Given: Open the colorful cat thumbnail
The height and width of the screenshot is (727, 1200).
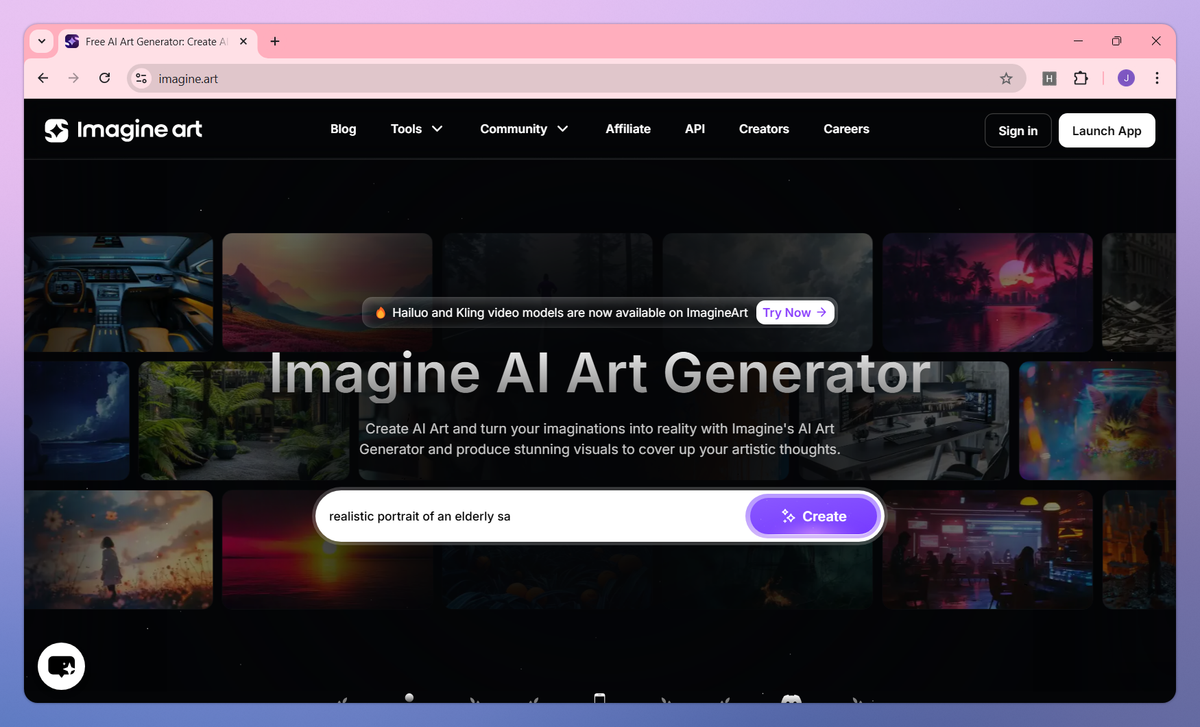Looking at the screenshot, I should point(1098,421).
